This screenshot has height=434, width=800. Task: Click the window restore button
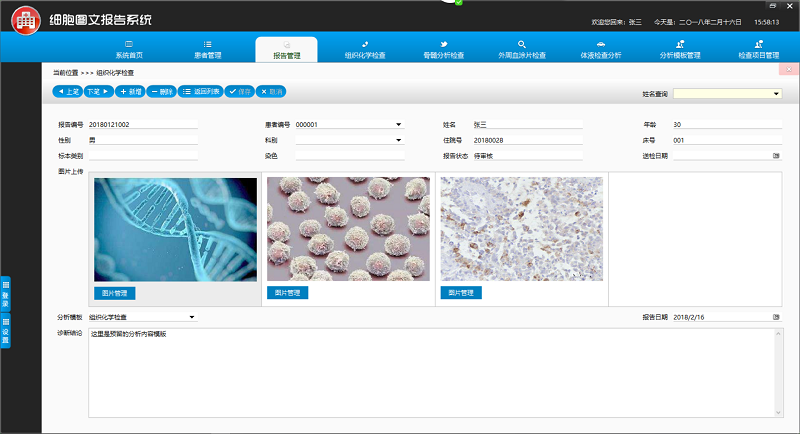coord(772,6)
